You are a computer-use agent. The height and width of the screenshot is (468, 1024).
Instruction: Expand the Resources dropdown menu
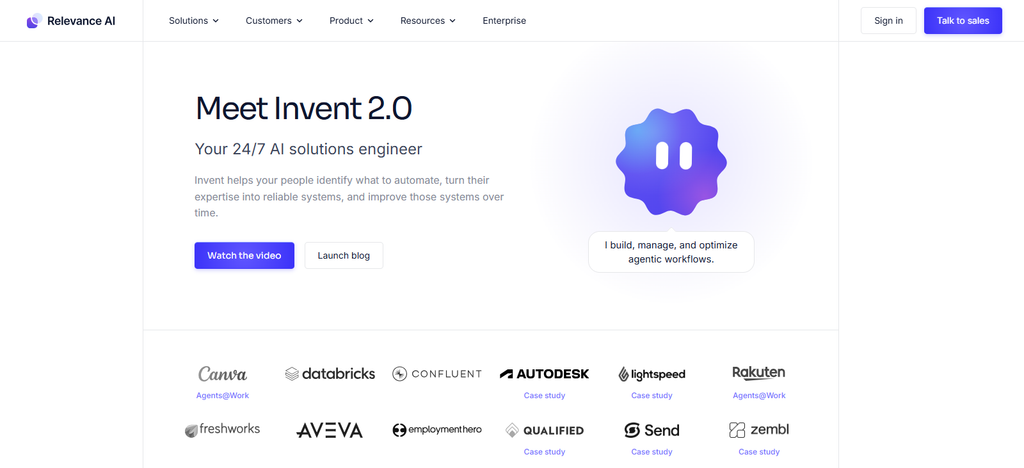[428, 21]
